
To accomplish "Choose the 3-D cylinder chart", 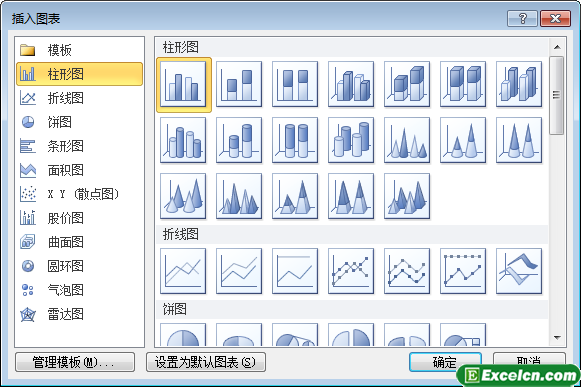I will (x=351, y=140).
